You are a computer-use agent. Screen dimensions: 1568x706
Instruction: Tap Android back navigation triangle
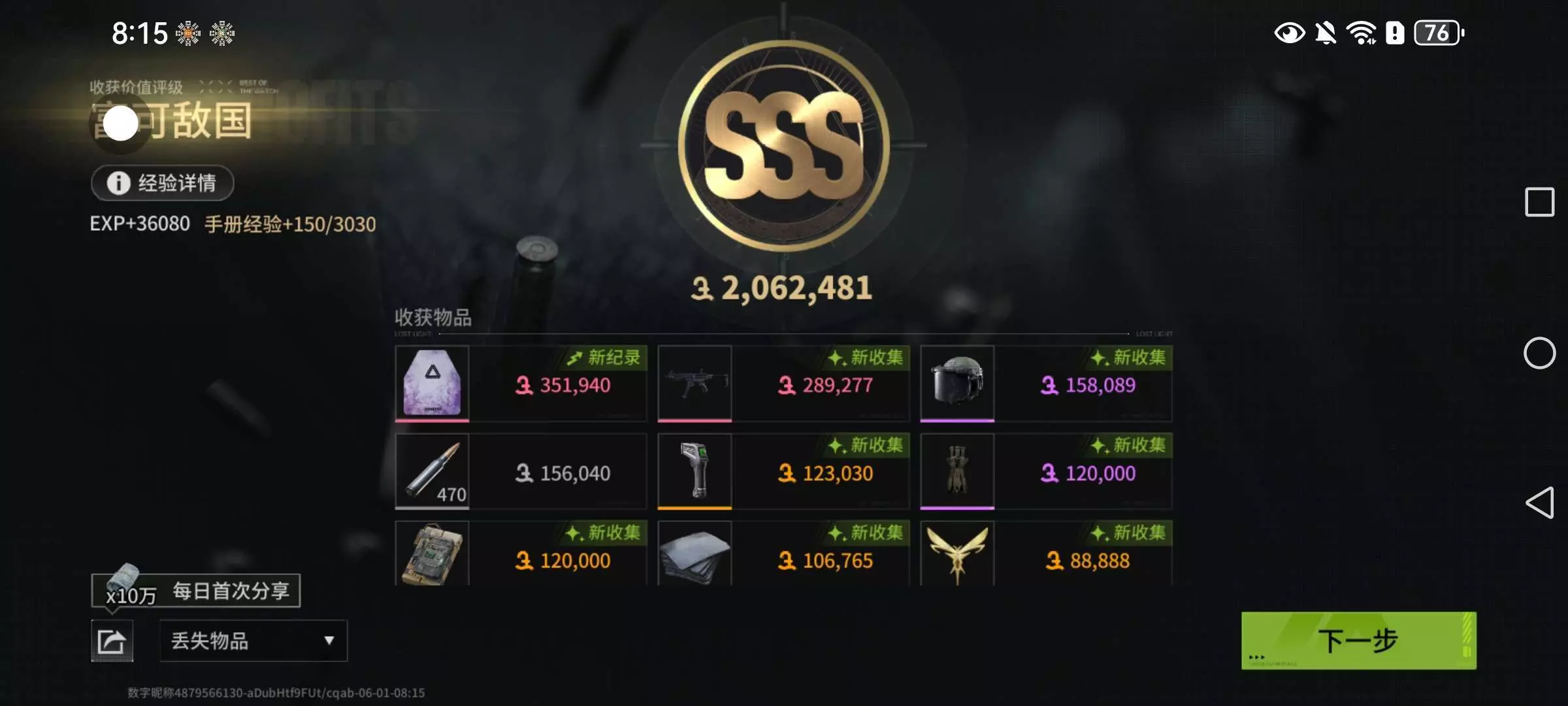click(x=1539, y=503)
